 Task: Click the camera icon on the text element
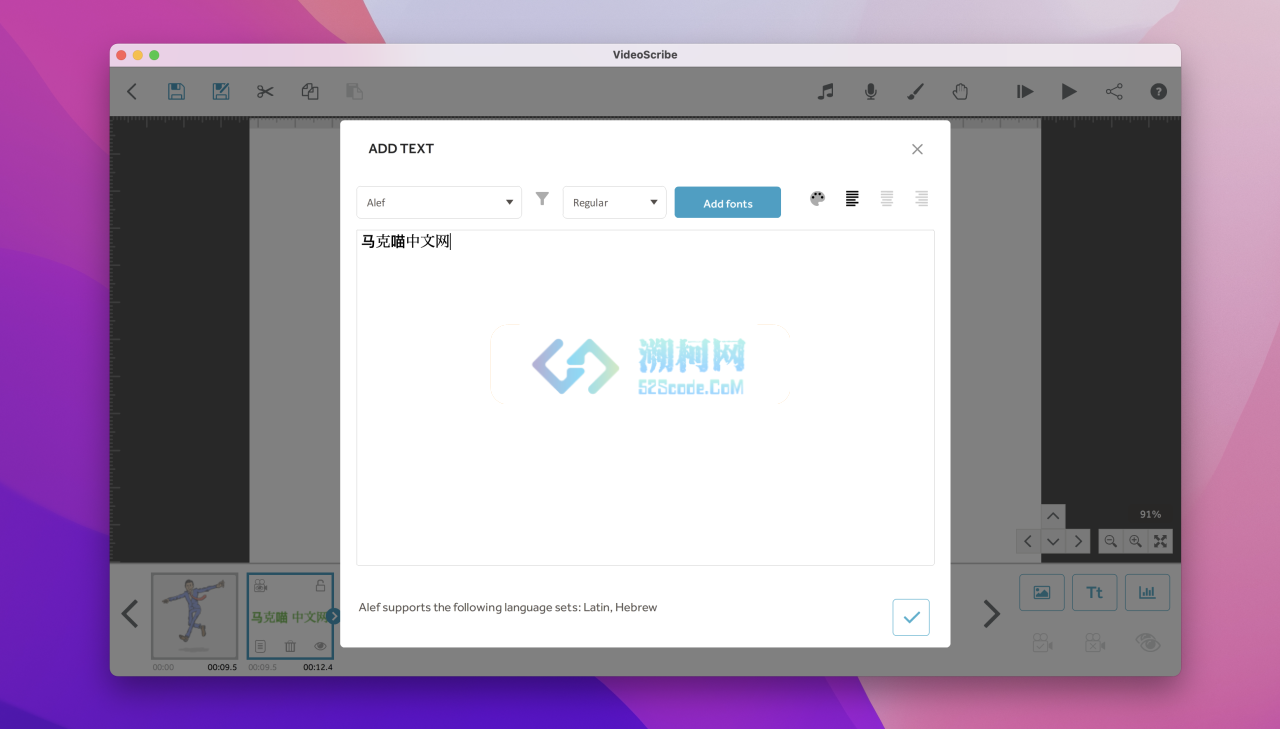261,586
